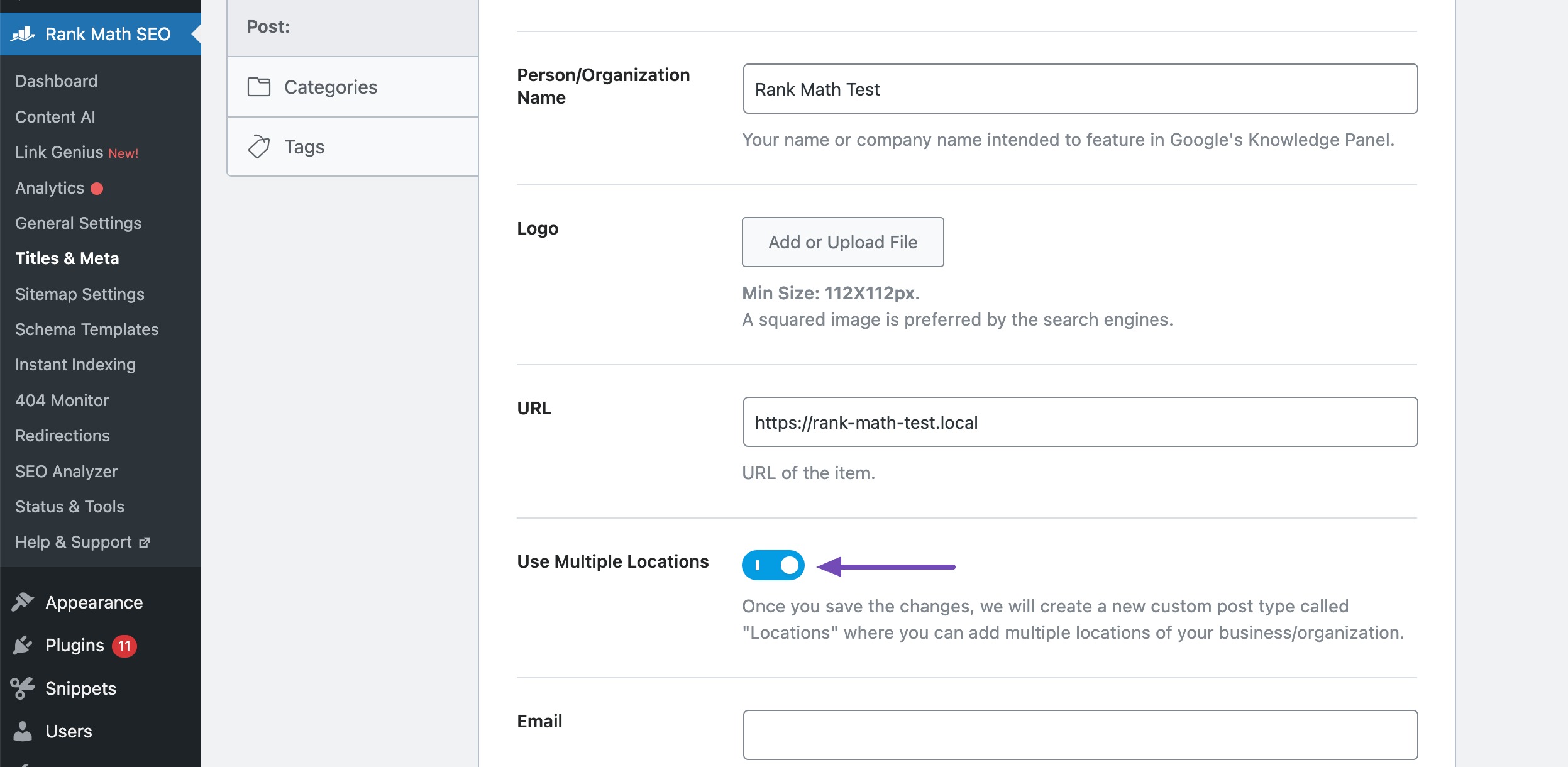Click the folder icon next to Categories
This screenshot has height=767, width=1568.
(x=260, y=87)
